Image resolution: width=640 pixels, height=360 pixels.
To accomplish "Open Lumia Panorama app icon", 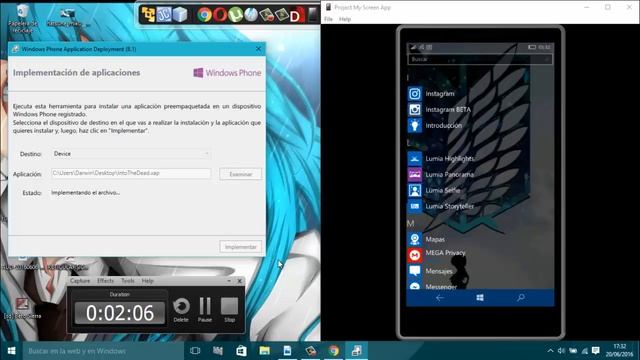I will 415,174.
